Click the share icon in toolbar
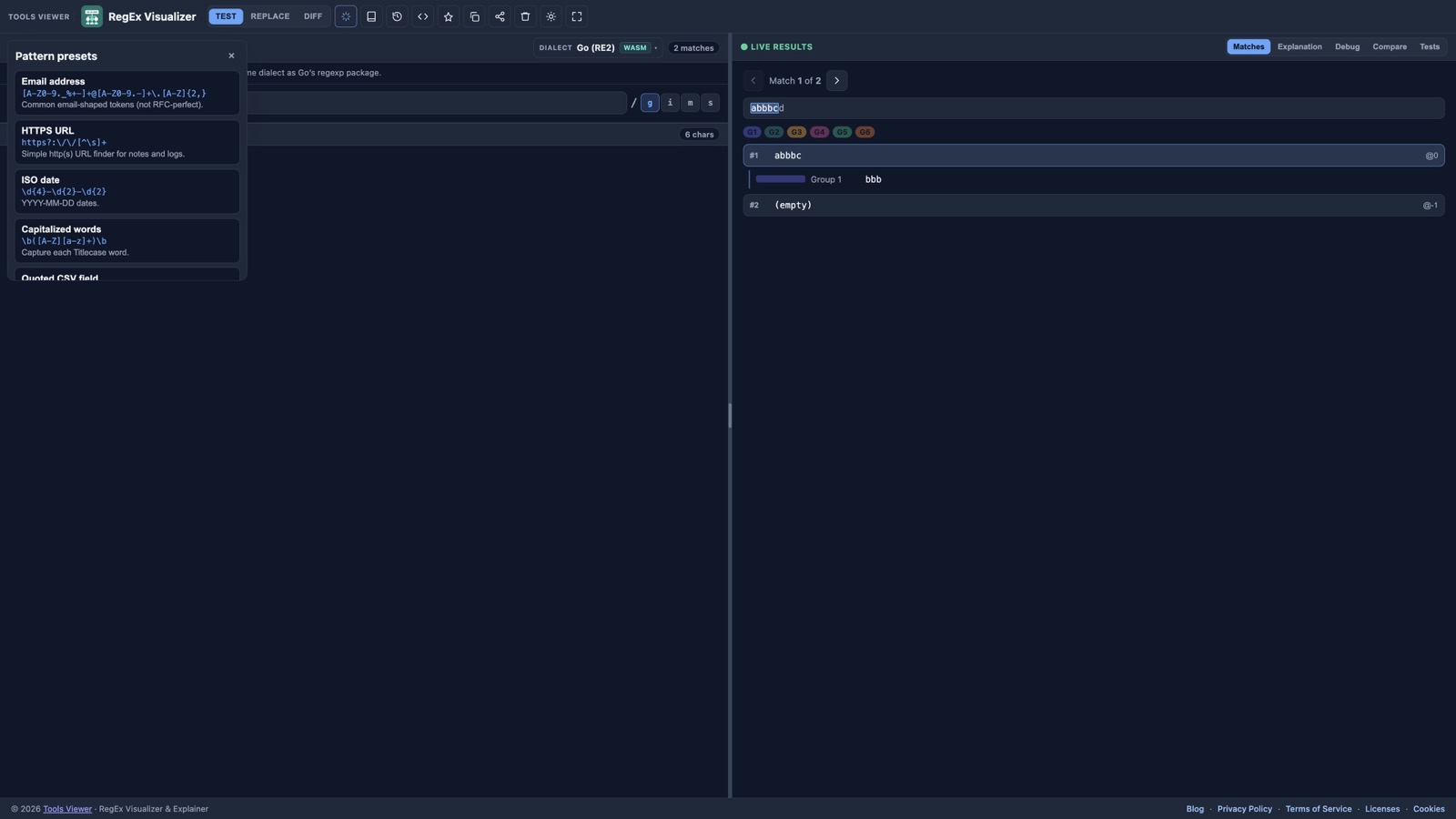 [500, 16]
